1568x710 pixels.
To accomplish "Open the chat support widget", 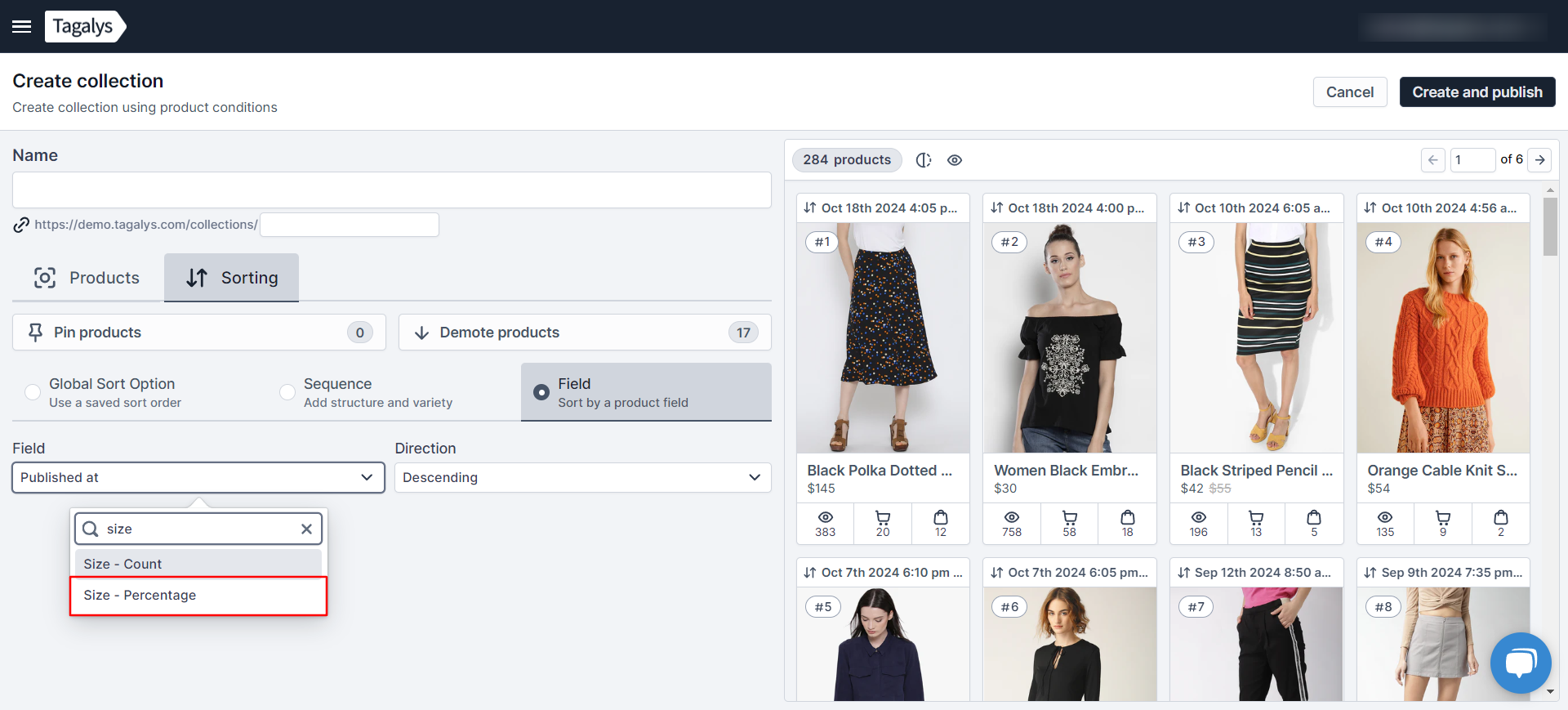I will click(1521, 663).
